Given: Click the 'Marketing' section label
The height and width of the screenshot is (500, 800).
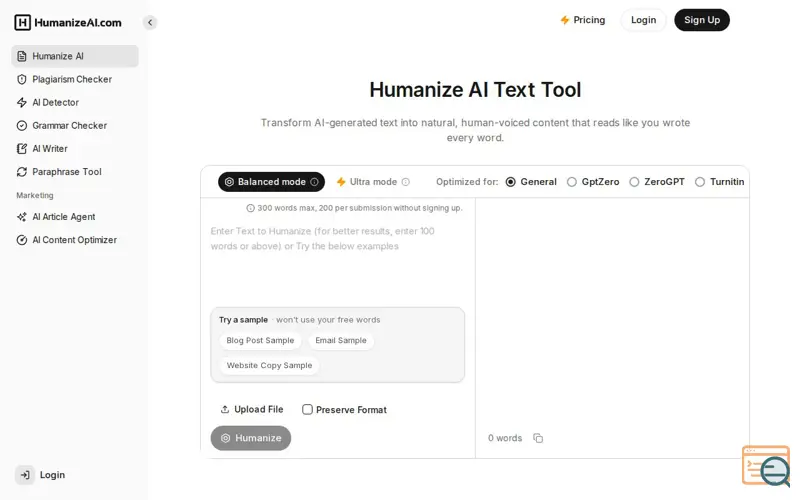Looking at the screenshot, I should pos(35,195).
